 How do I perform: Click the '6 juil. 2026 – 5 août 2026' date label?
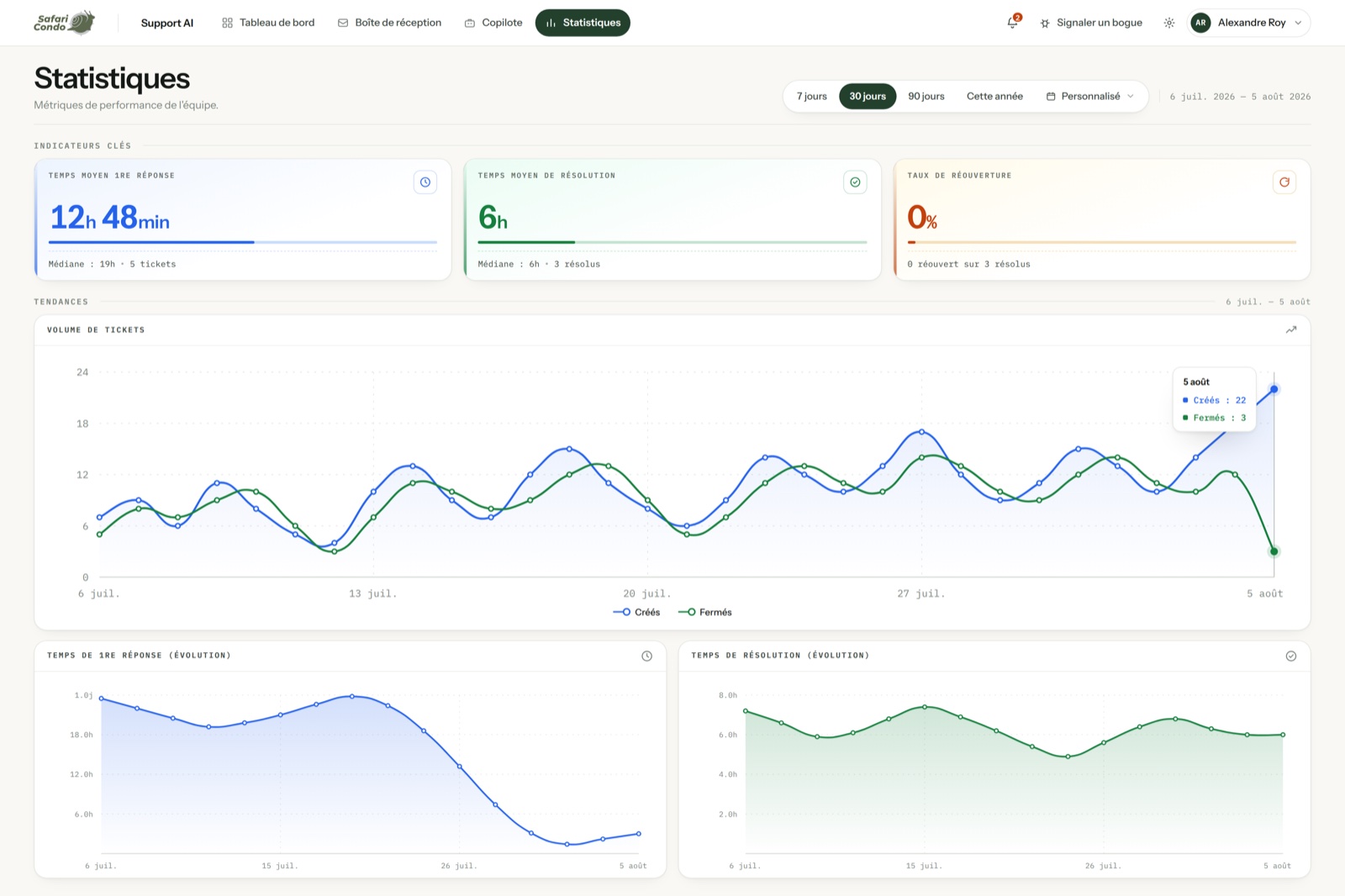[x=1240, y=97]
